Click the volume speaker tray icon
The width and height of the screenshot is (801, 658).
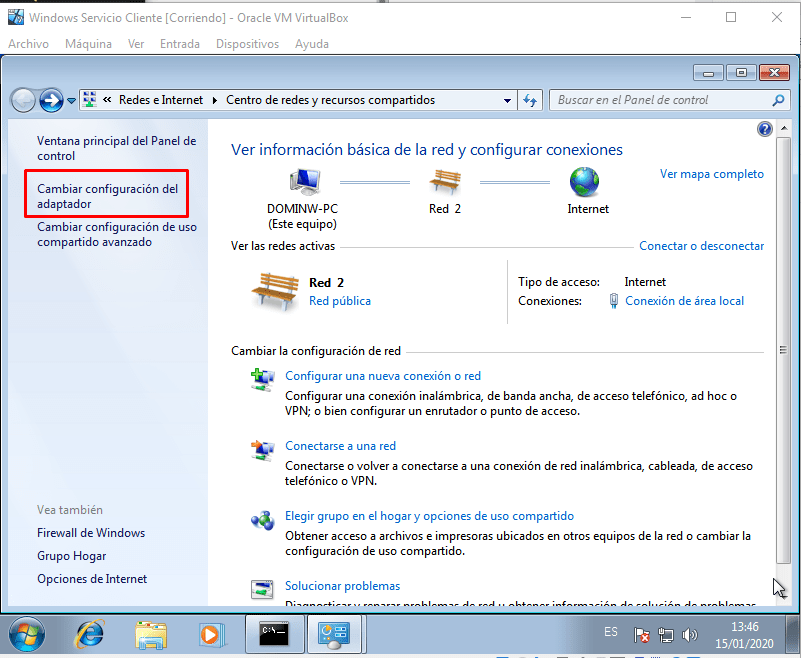pyautogui.click(x=689, y=635)
